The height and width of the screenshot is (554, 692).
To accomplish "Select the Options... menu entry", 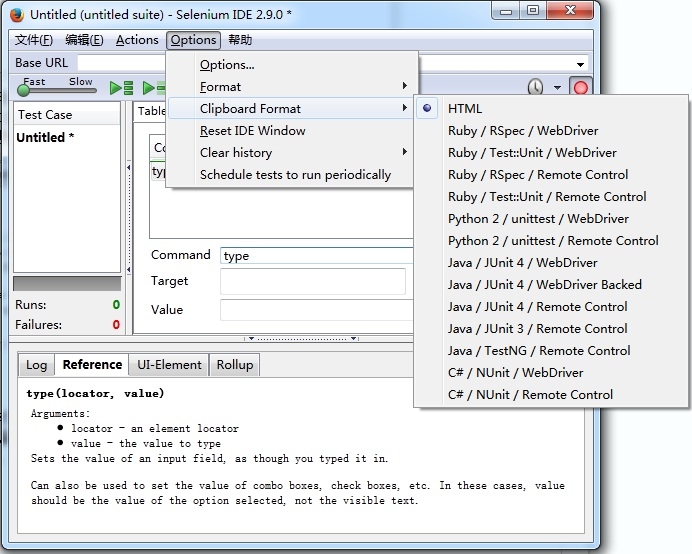I will click(291, 65).
